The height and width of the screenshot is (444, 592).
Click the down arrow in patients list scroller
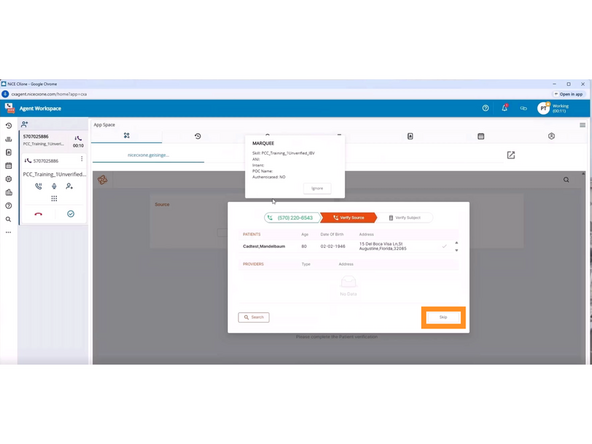[x=456, y=250]
